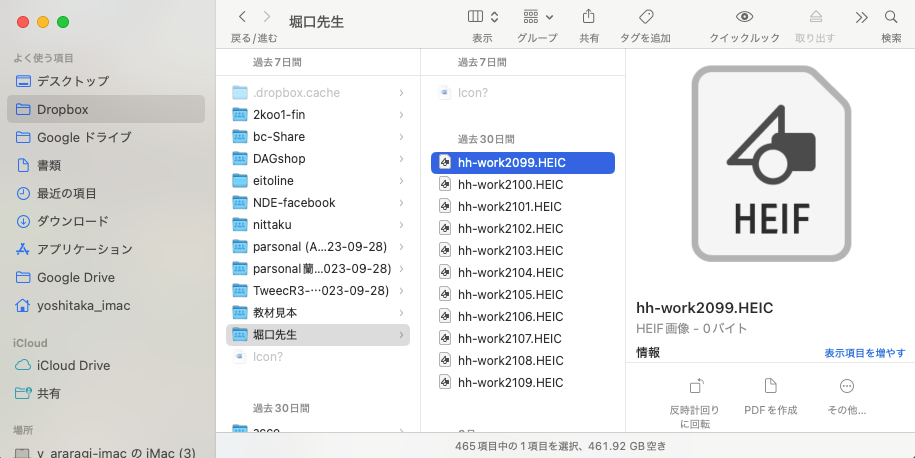Expand chevron beside DAGshop folder

(401, 159)
